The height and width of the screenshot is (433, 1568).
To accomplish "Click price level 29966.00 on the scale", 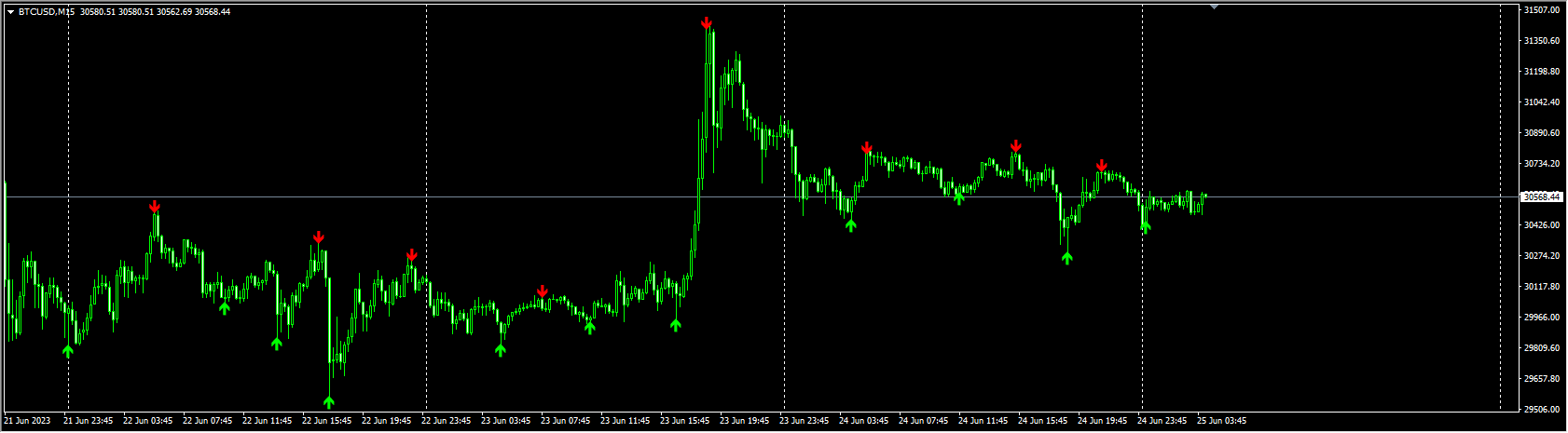I will coord(1541,318).
